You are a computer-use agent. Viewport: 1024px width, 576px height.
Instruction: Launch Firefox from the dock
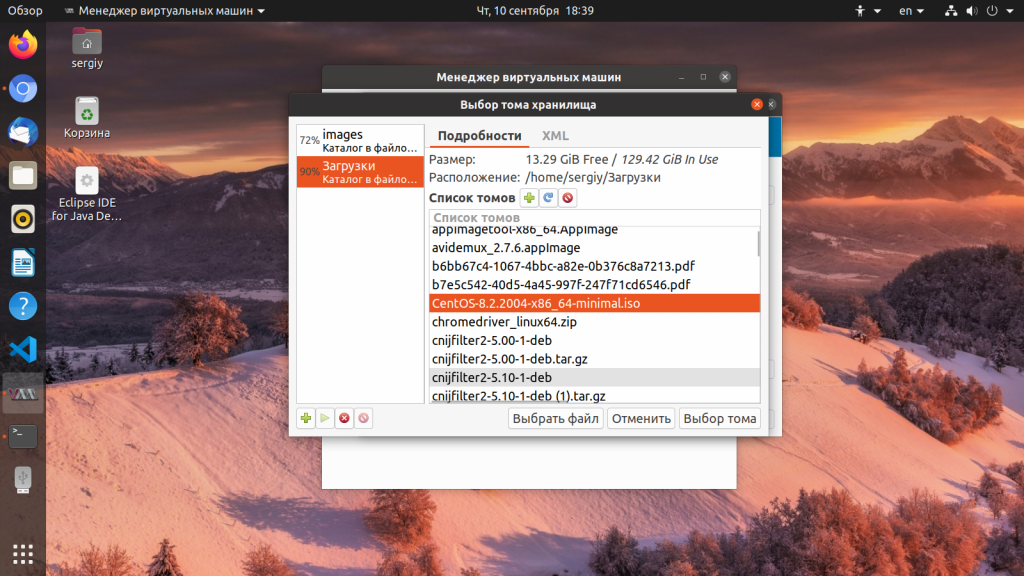pyautogui.click(x=23, y=45)
